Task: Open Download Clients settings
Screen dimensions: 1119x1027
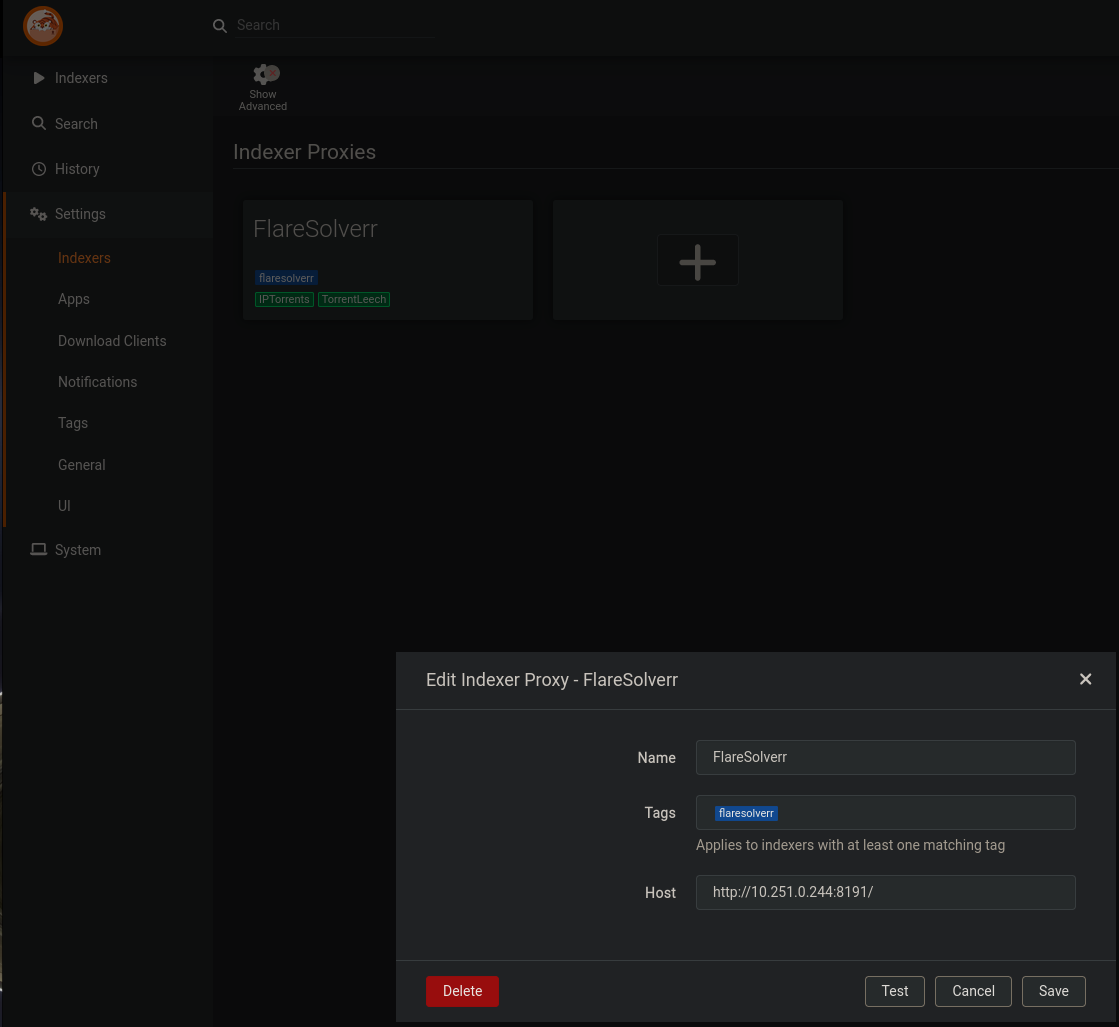Action: 112,341
